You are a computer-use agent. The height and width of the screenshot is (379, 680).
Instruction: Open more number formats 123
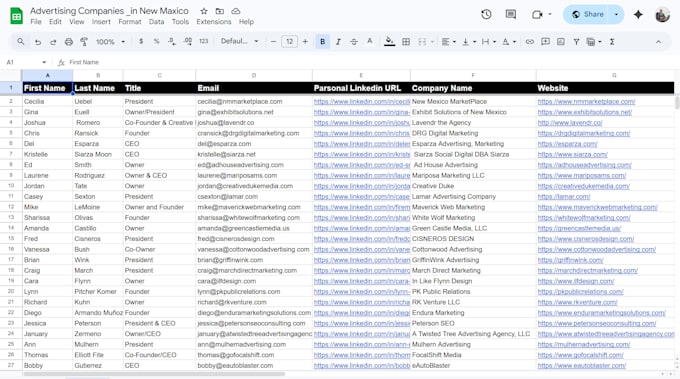204,42
